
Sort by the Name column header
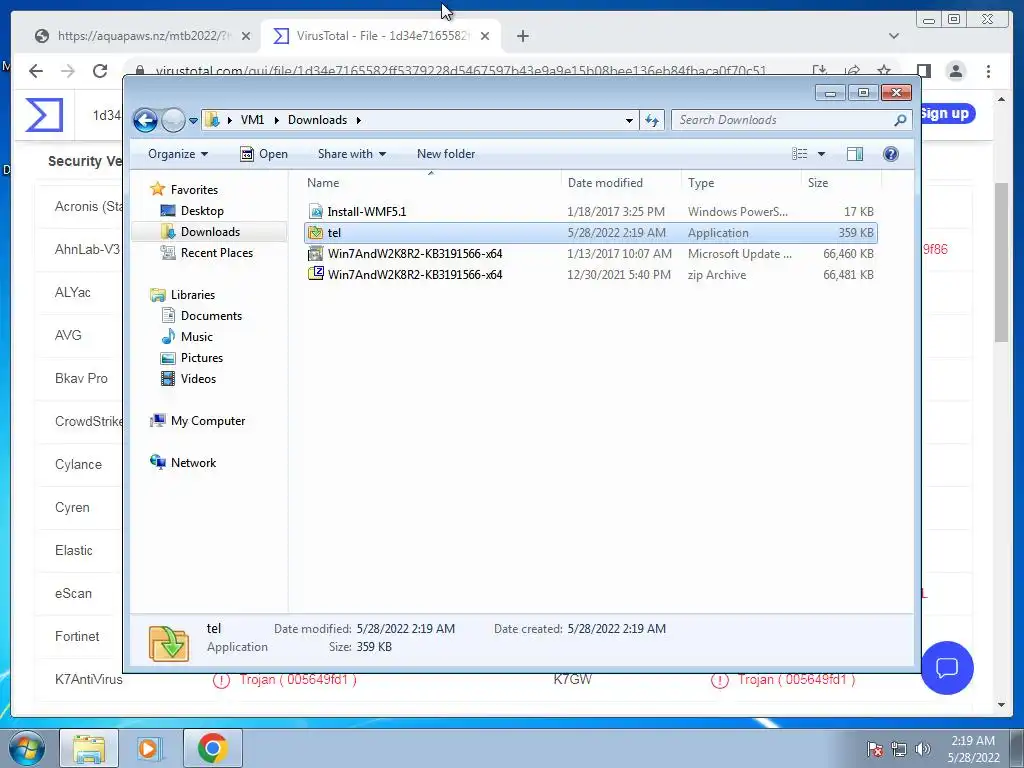[x=431, y=183]
